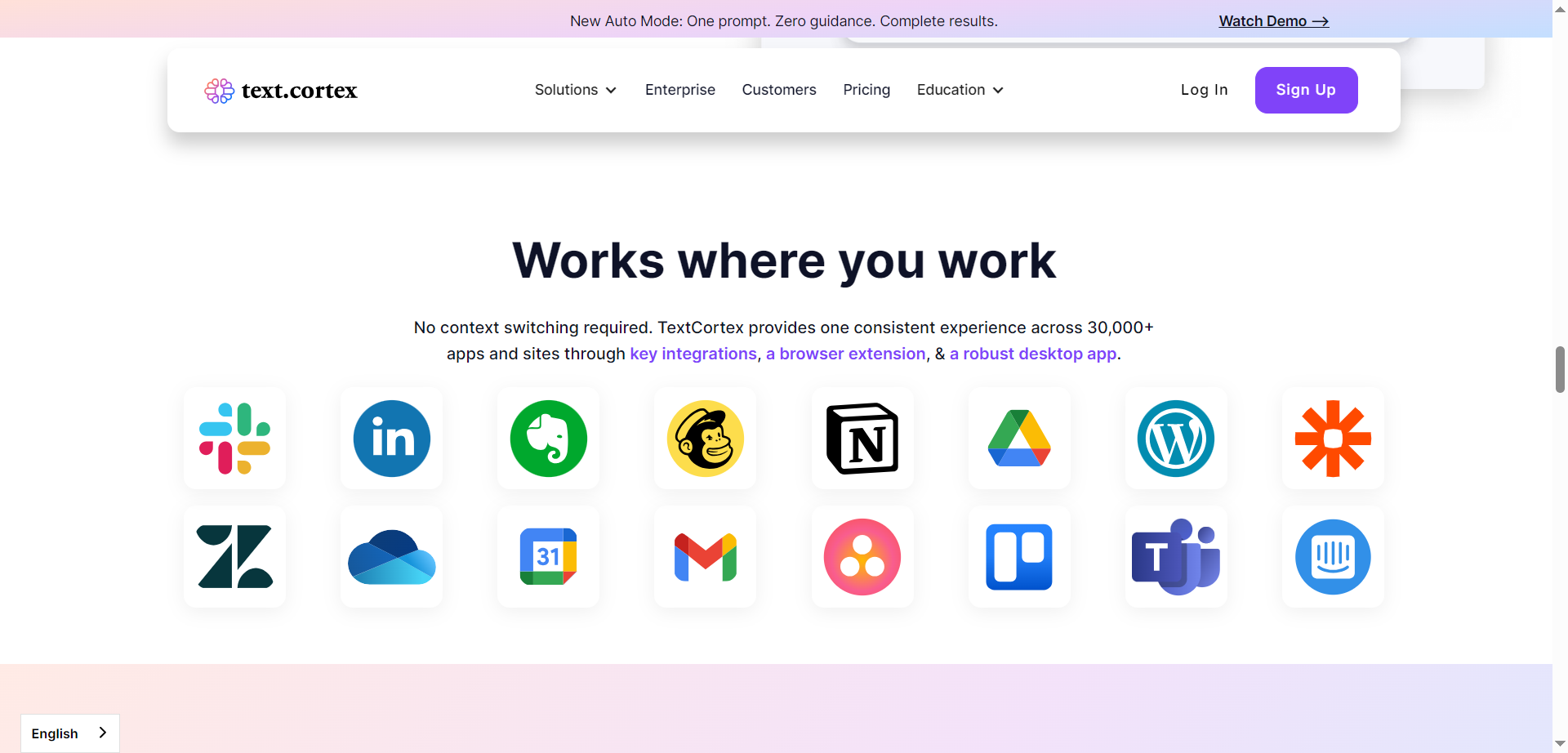Open the key integrations link

693,354
